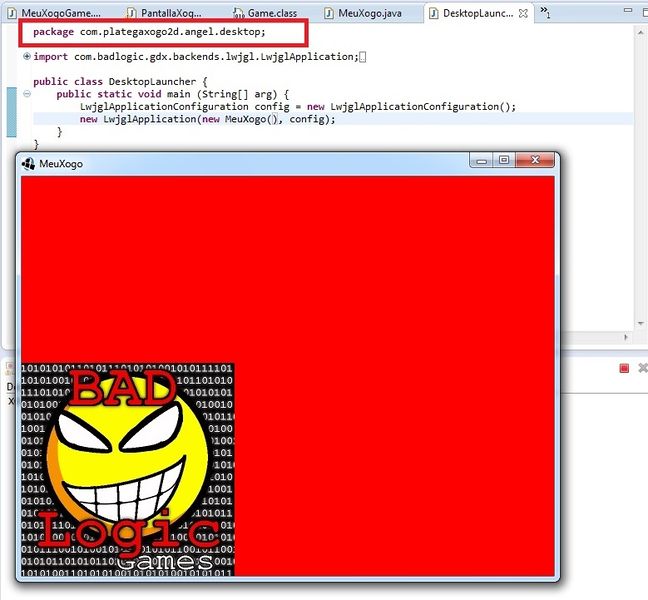Click the editor vertical scrollbar down arrow
This screenshot has height=600, width=648.
(641, 324)
